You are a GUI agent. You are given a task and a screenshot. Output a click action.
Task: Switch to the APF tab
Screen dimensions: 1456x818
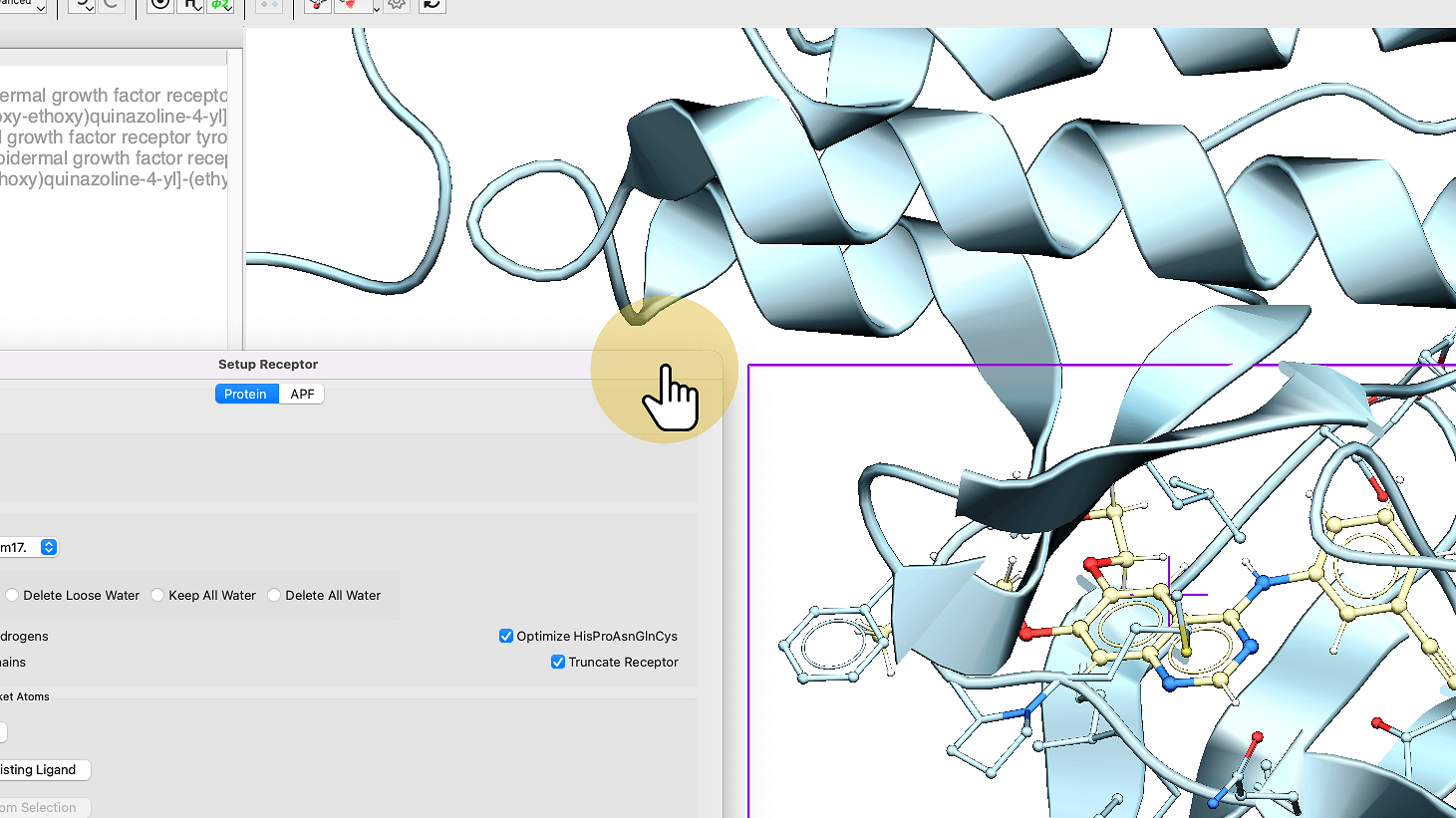[302, 394]
